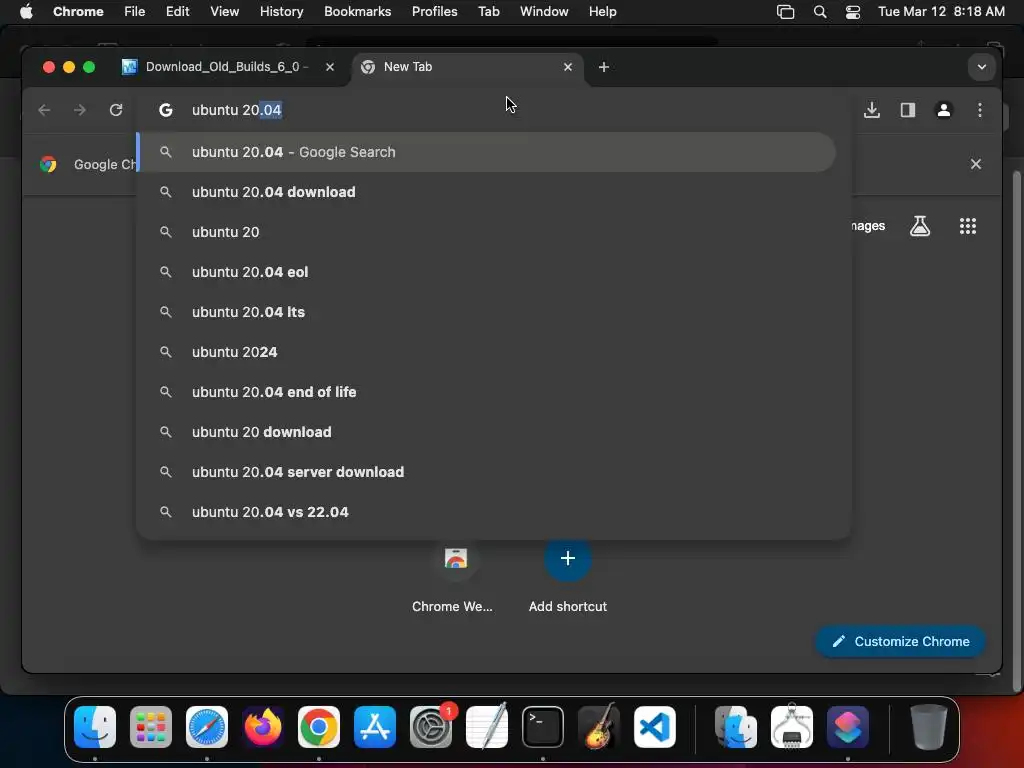
Task: Choose suggestion ubuntu 20.04 vs 22.04
Action: pyautogui.click(x=487, y=512)
